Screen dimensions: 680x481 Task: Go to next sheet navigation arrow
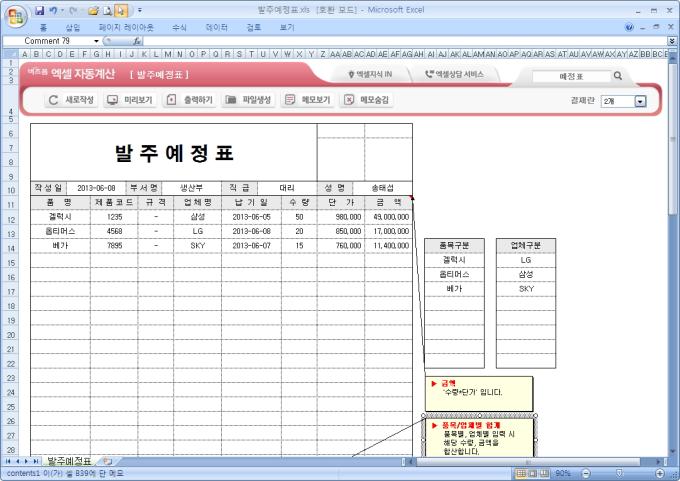pyautogui.click(x=26, y=461)
